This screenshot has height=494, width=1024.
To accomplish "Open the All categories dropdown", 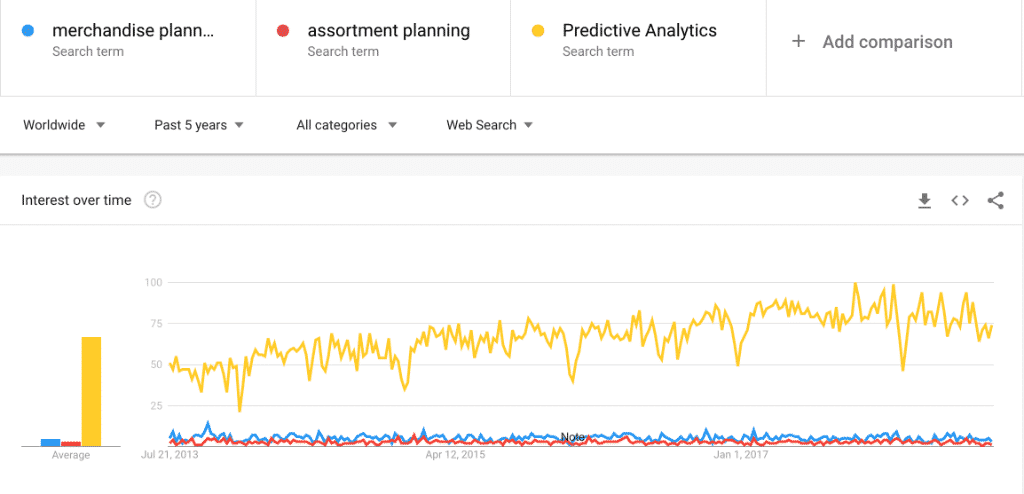I will [346, 125].
